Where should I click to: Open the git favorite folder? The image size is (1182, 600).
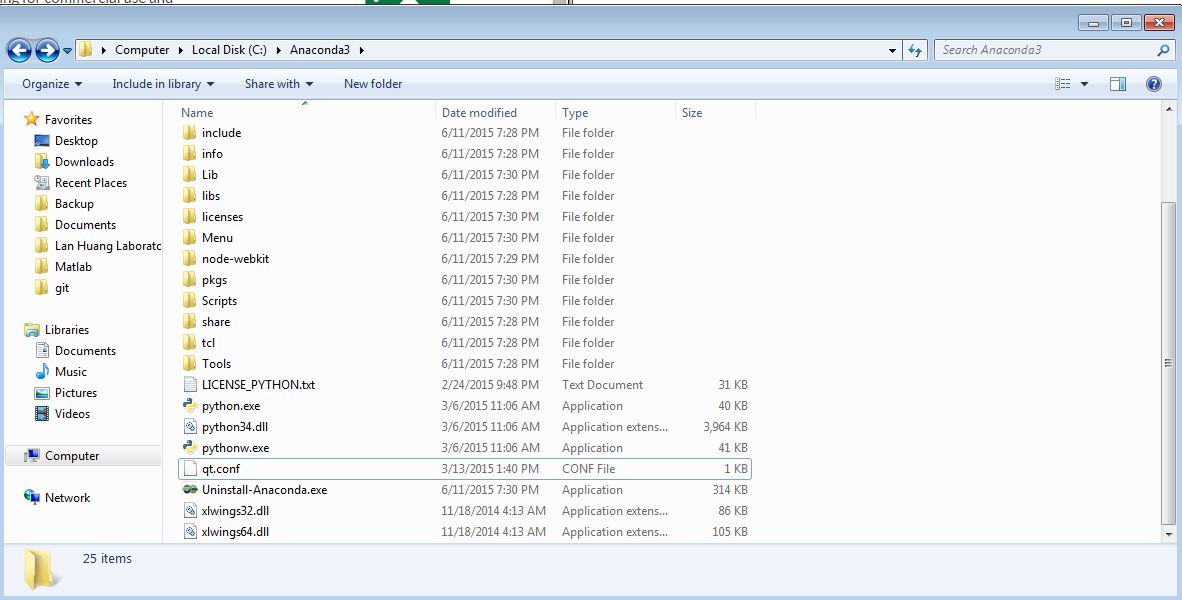62,288
